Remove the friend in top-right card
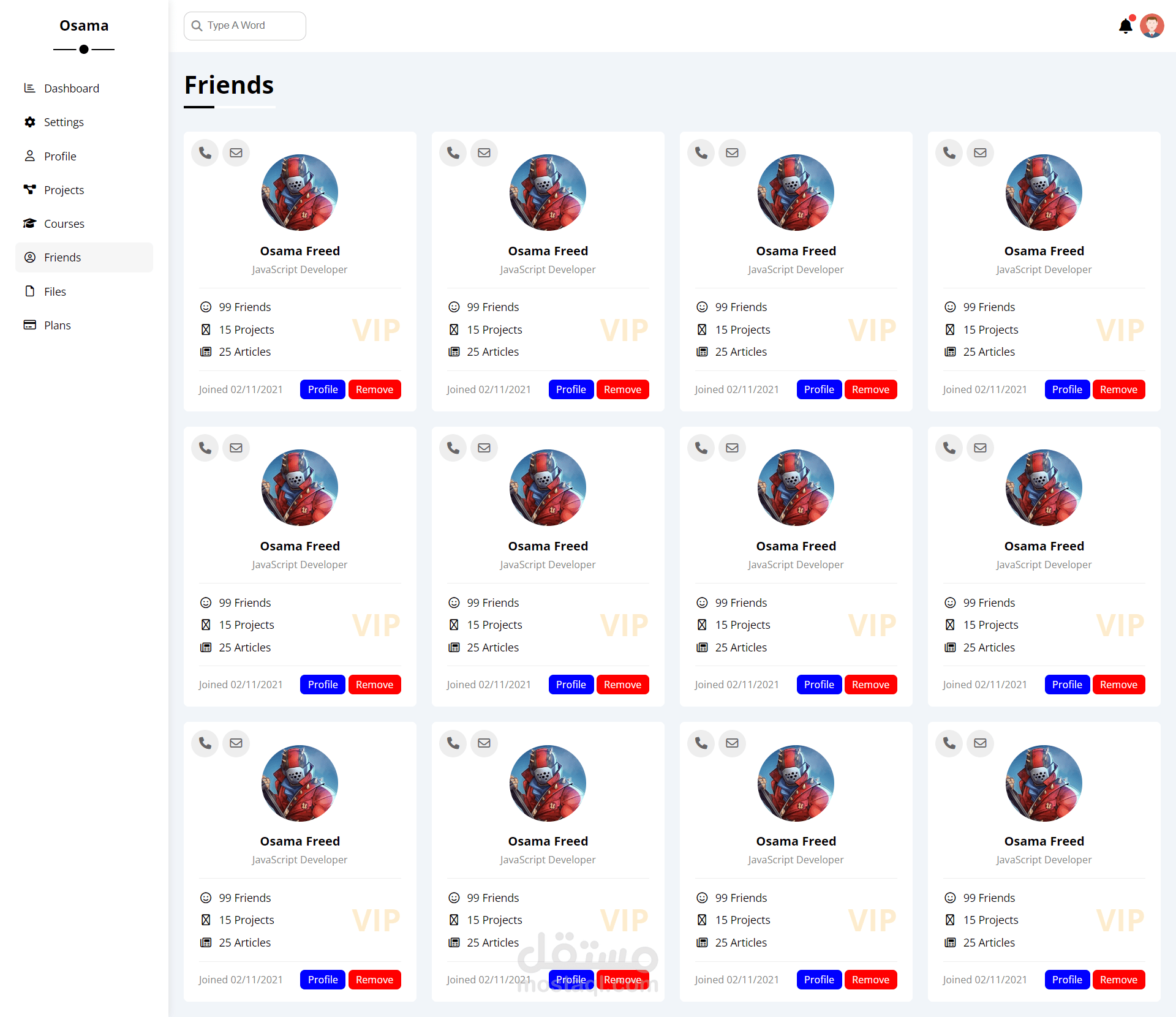This screenshot has height=1017, width=1176. pyautogui.click(x=1118, y=389)
